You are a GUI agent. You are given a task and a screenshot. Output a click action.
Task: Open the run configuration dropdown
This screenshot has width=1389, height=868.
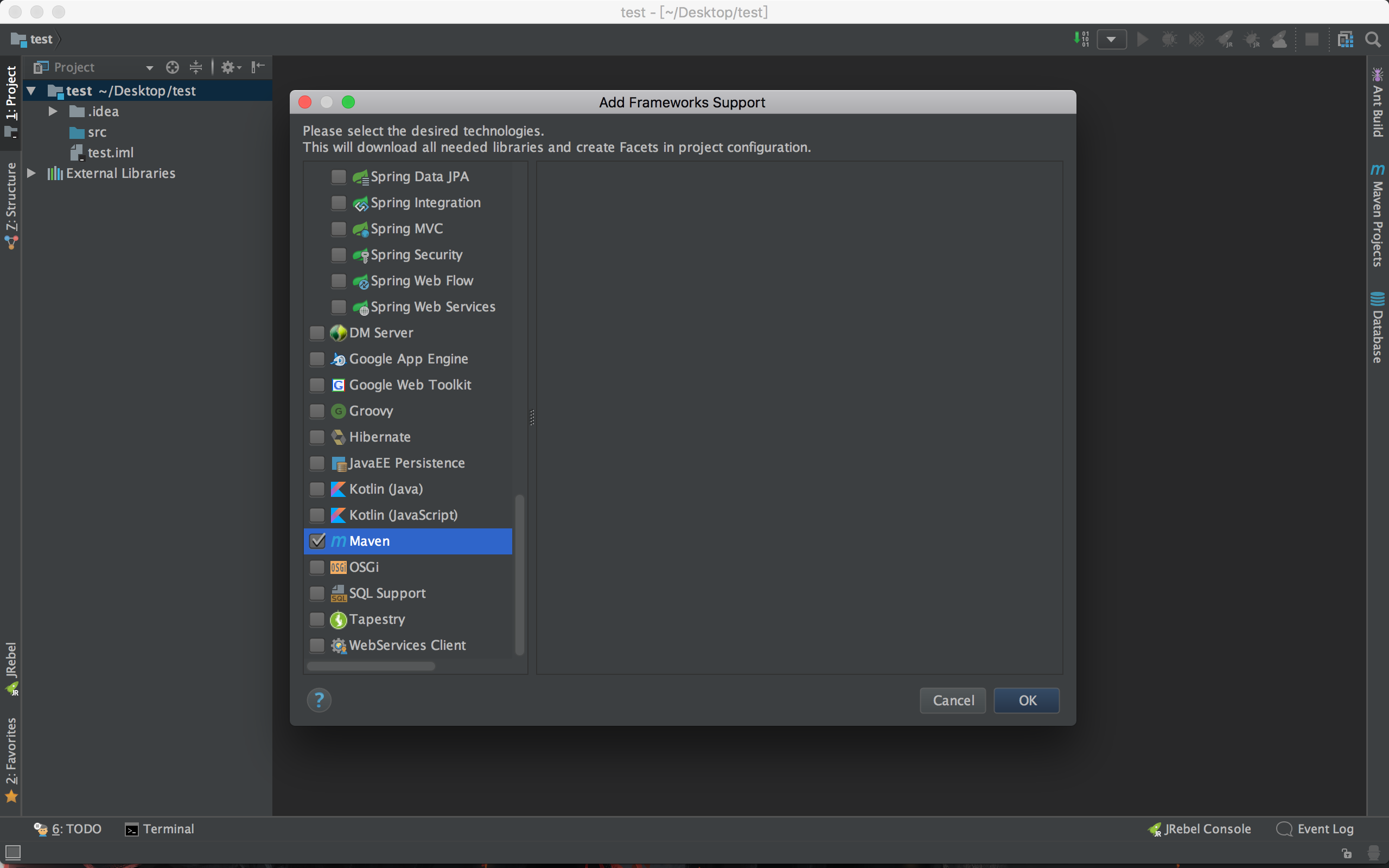[x=1112, y=40]
